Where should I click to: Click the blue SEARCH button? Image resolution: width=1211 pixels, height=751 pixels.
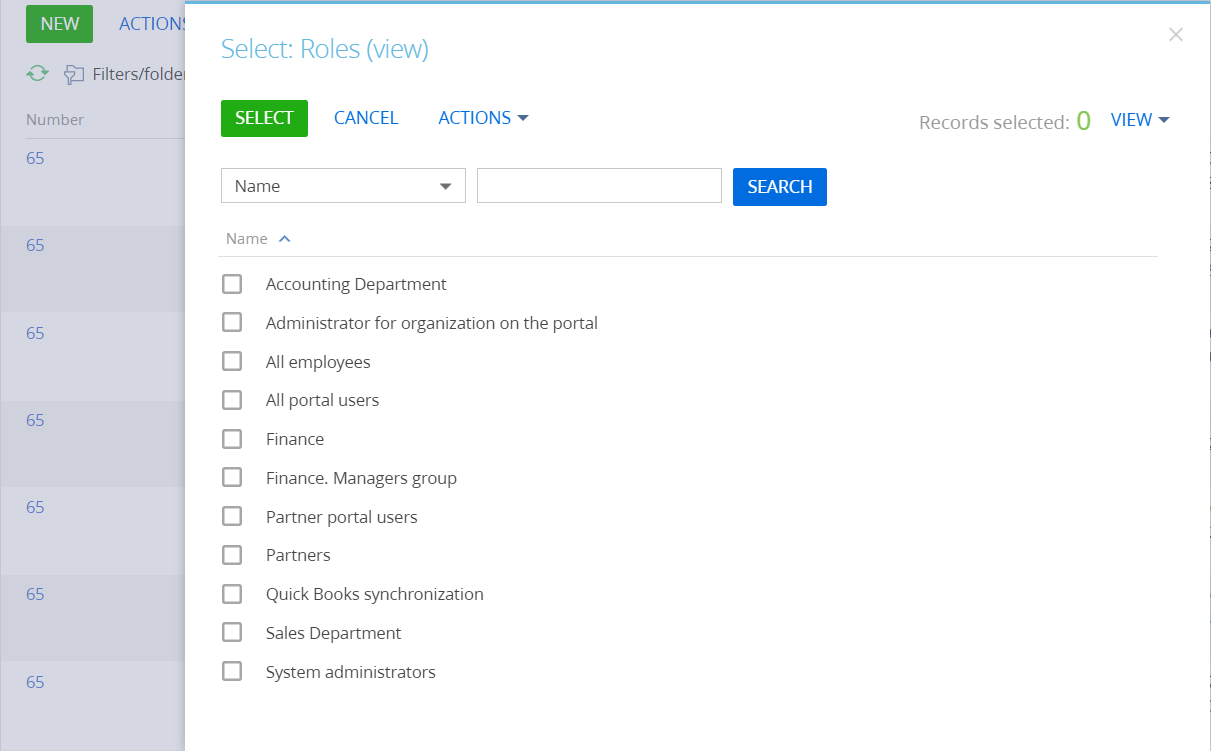pos(780,187)
